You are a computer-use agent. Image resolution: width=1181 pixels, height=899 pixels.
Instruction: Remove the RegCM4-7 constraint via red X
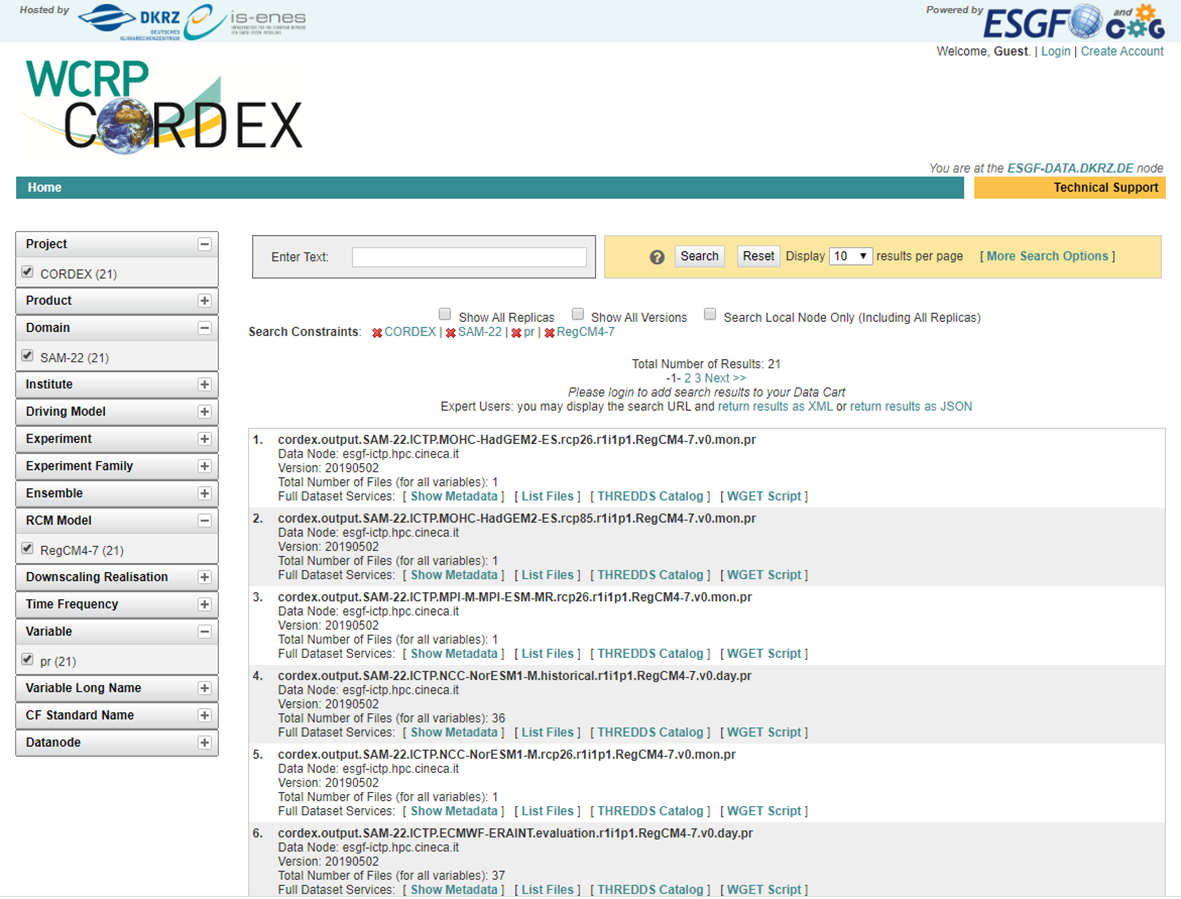(549, 333)
